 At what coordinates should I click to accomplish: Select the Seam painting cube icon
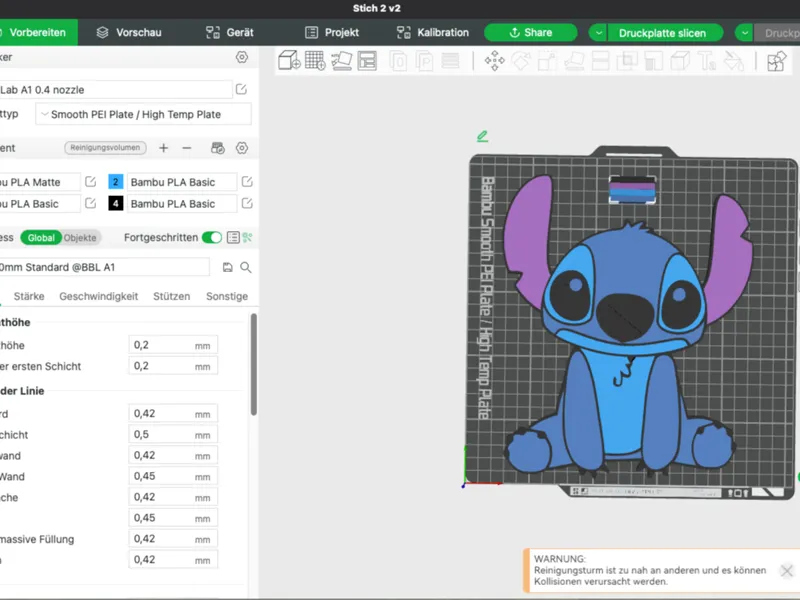[x=680, y=61]
